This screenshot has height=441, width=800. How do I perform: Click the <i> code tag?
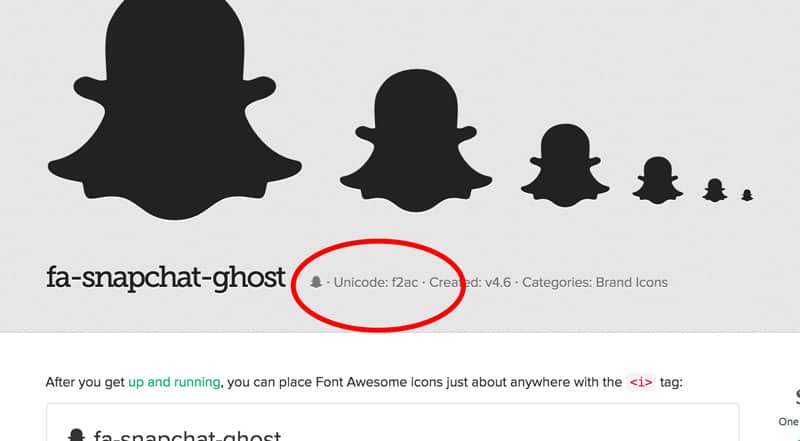641,382
